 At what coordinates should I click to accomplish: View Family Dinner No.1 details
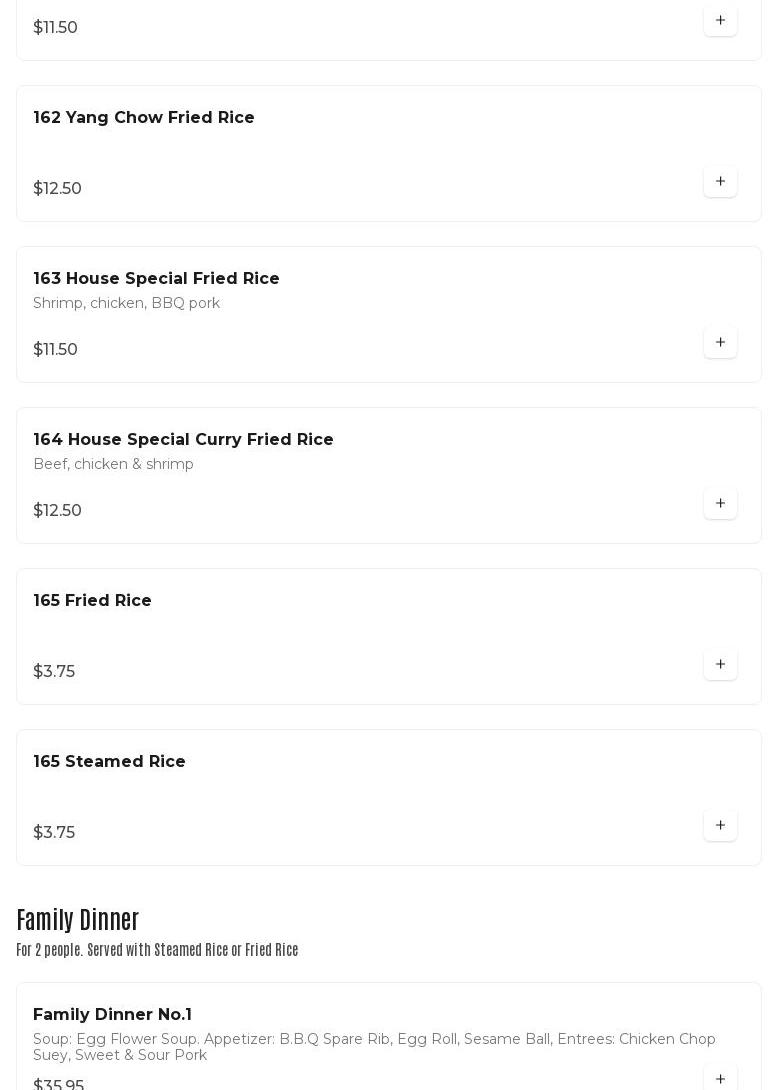pyautogui.click(x=112, y=1015)
